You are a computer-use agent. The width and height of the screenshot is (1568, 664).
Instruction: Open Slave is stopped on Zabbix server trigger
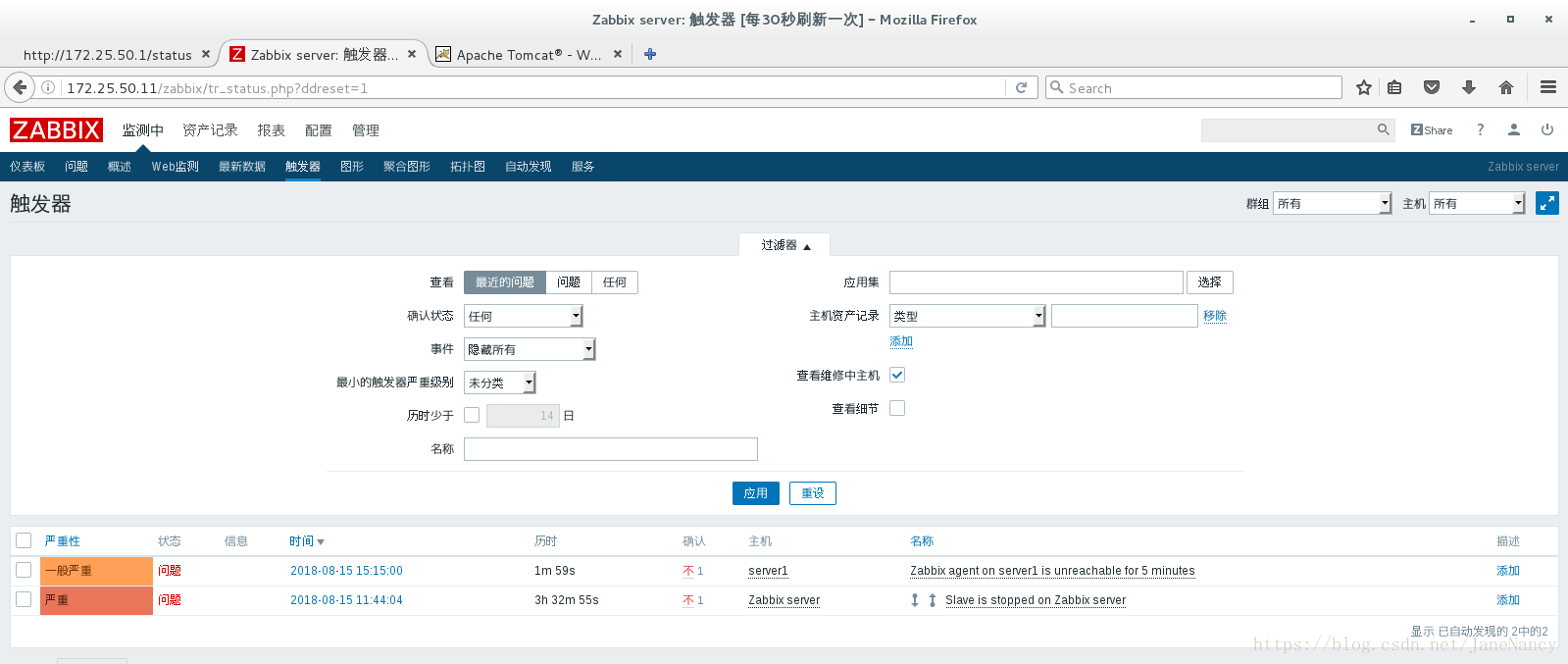(x=1036, y=600)
